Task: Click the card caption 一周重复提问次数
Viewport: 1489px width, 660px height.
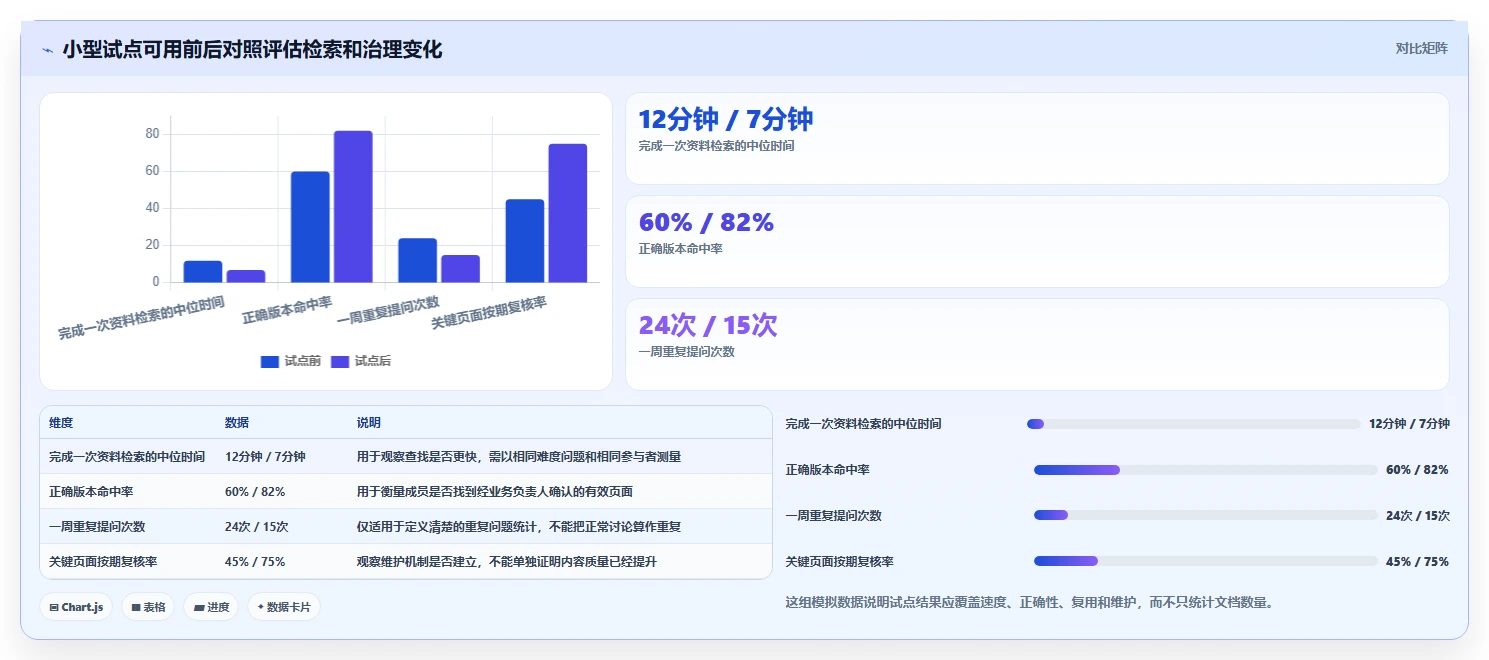Action: pyautogui.click(x=687, y=352)
